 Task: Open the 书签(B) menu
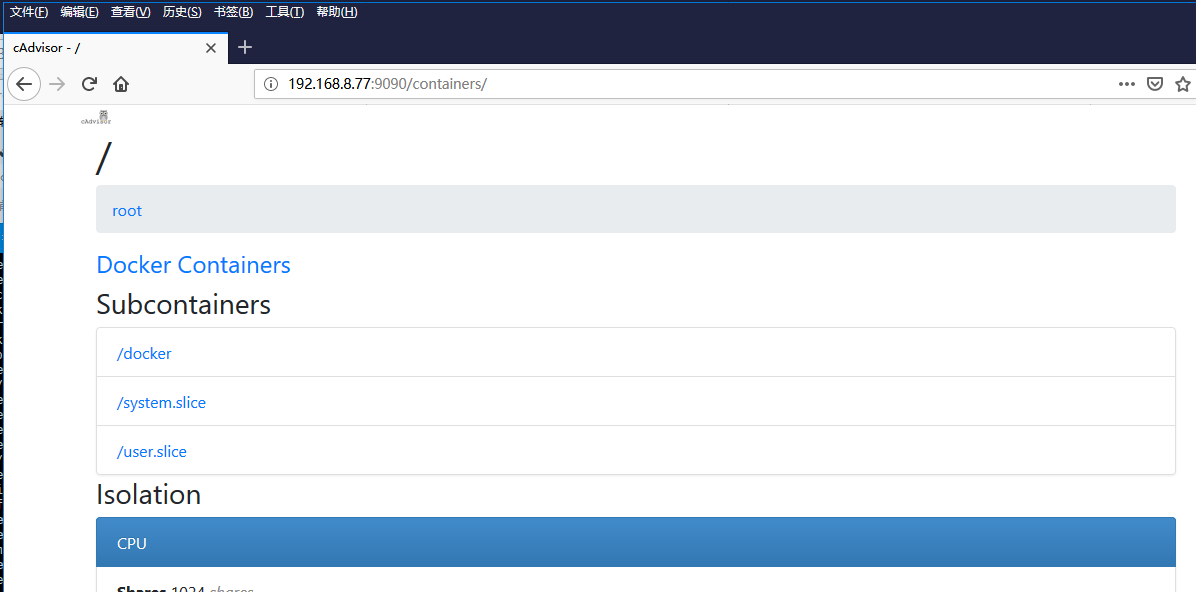(233, 12)
